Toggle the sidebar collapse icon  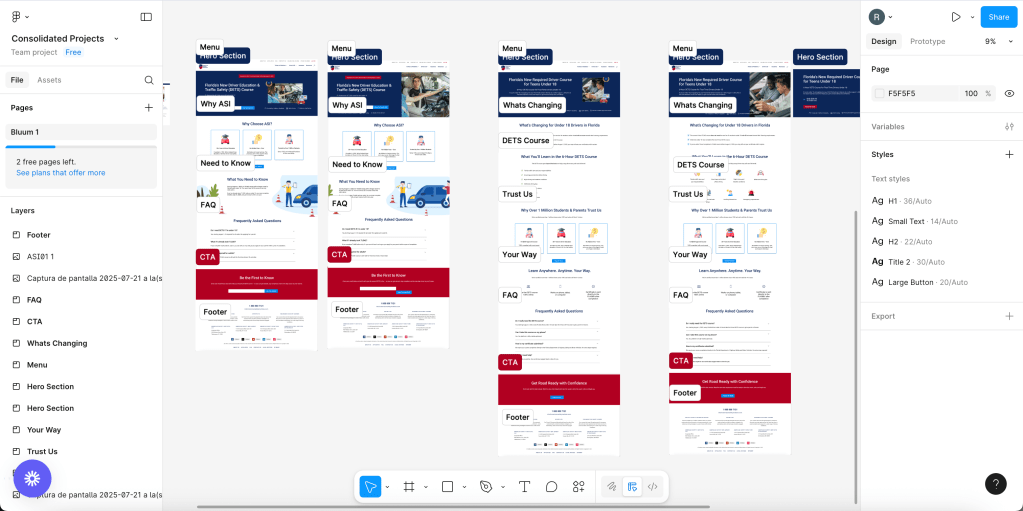(146, 17)
